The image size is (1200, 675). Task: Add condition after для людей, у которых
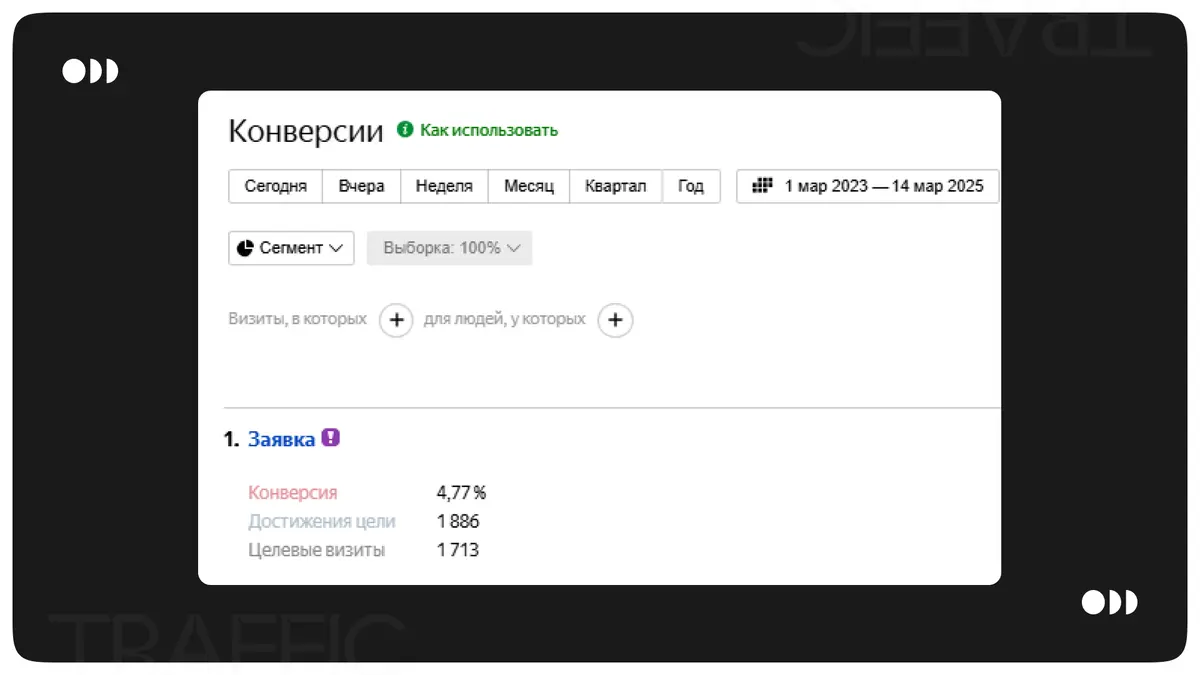click(x=615, y=320)
